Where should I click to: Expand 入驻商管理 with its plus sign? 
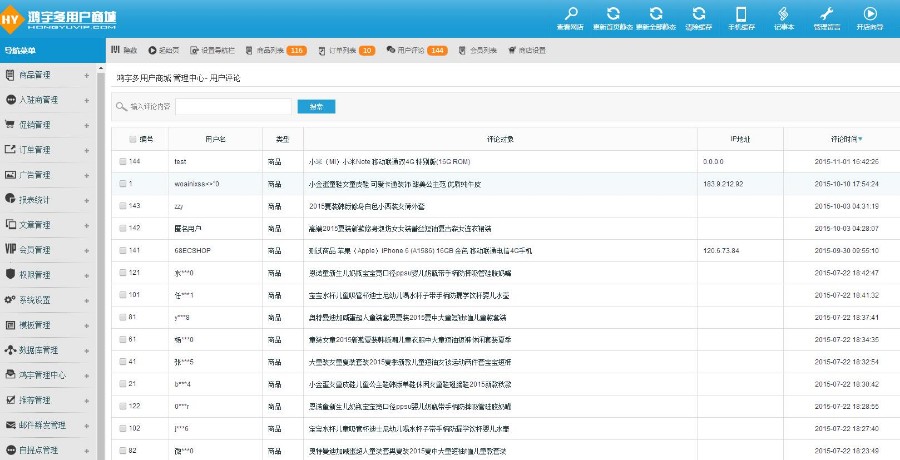coord(87,100)
